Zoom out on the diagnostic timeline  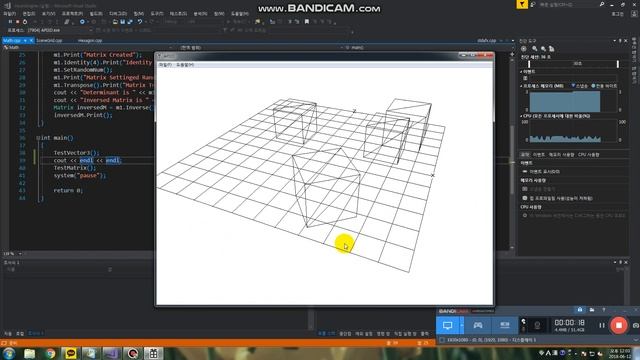click(543, 49)
